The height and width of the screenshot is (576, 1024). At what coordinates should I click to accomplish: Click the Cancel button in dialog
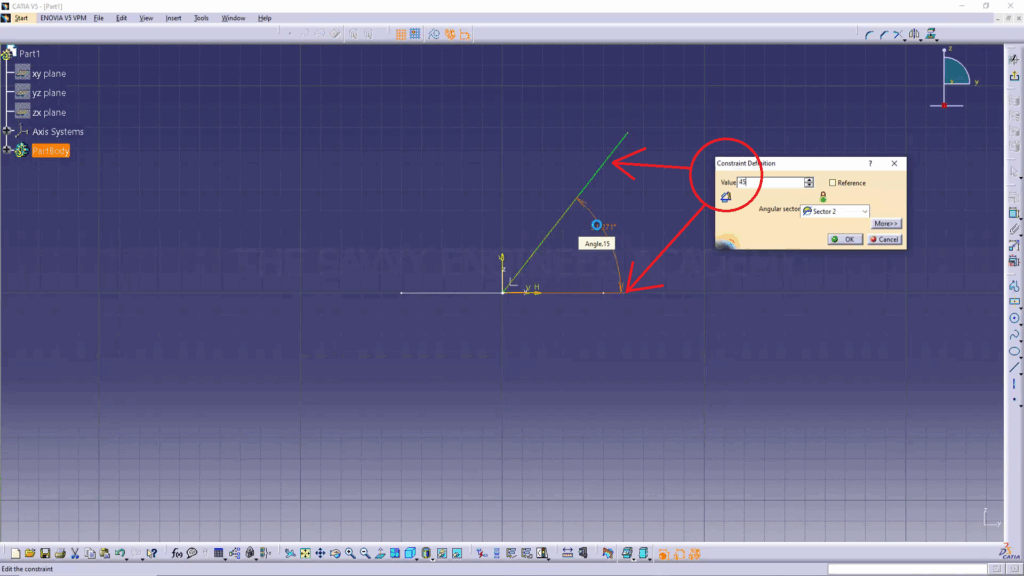pos(885,240)
